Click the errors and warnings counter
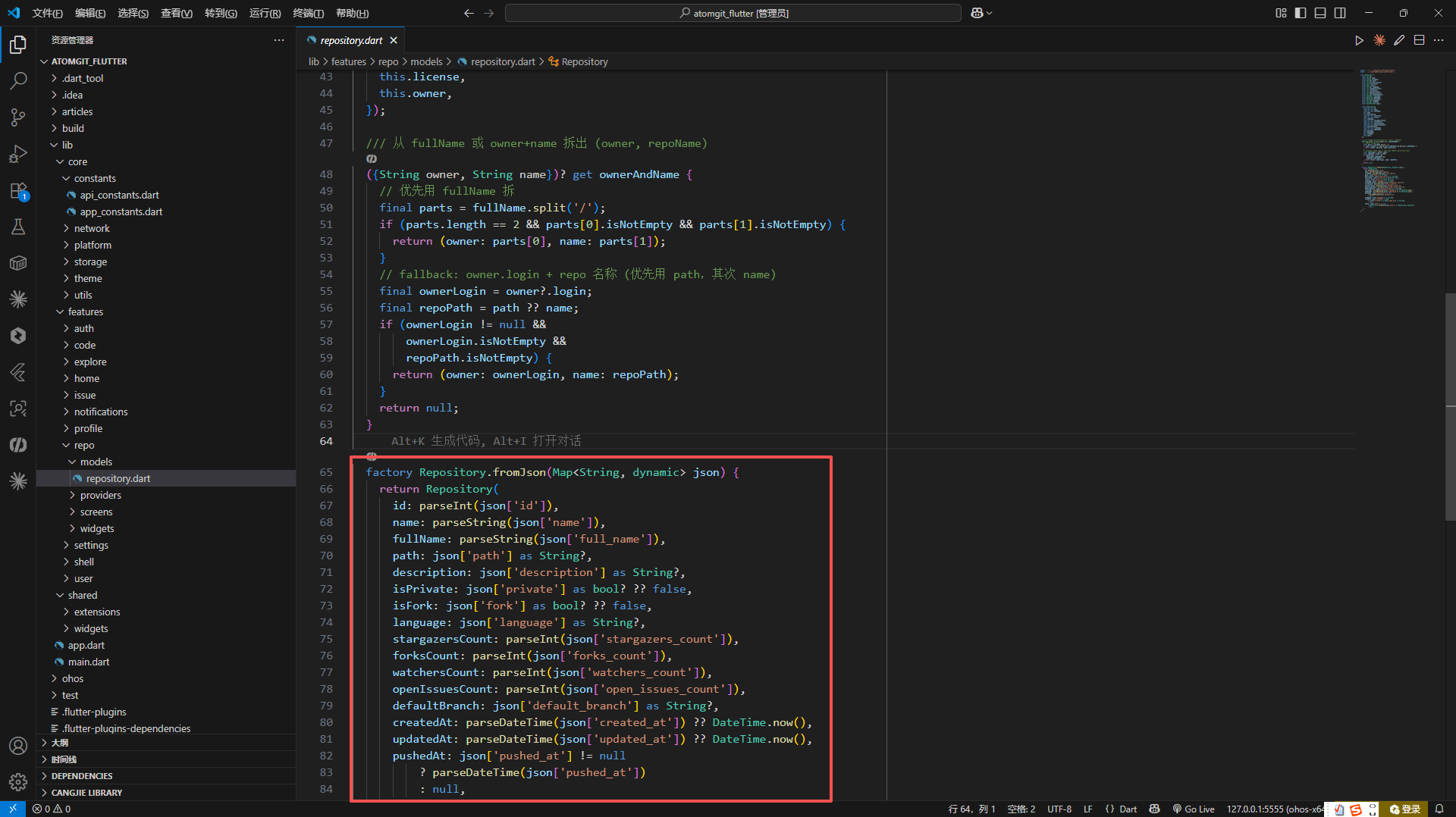The height and width of the screenshot is (817, 1456). [52, 809]
